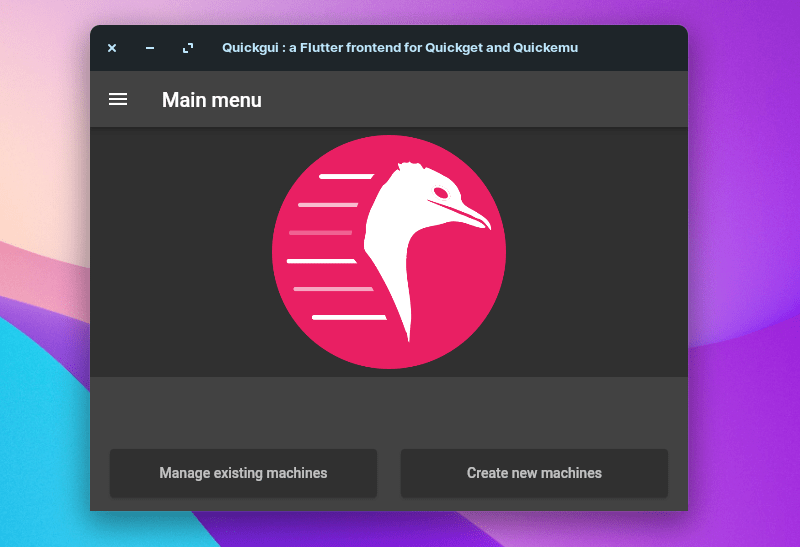The width and height of the screenshot is (800, 547).
Task: Open Manage existing machines
Action: tap(243, 473)
